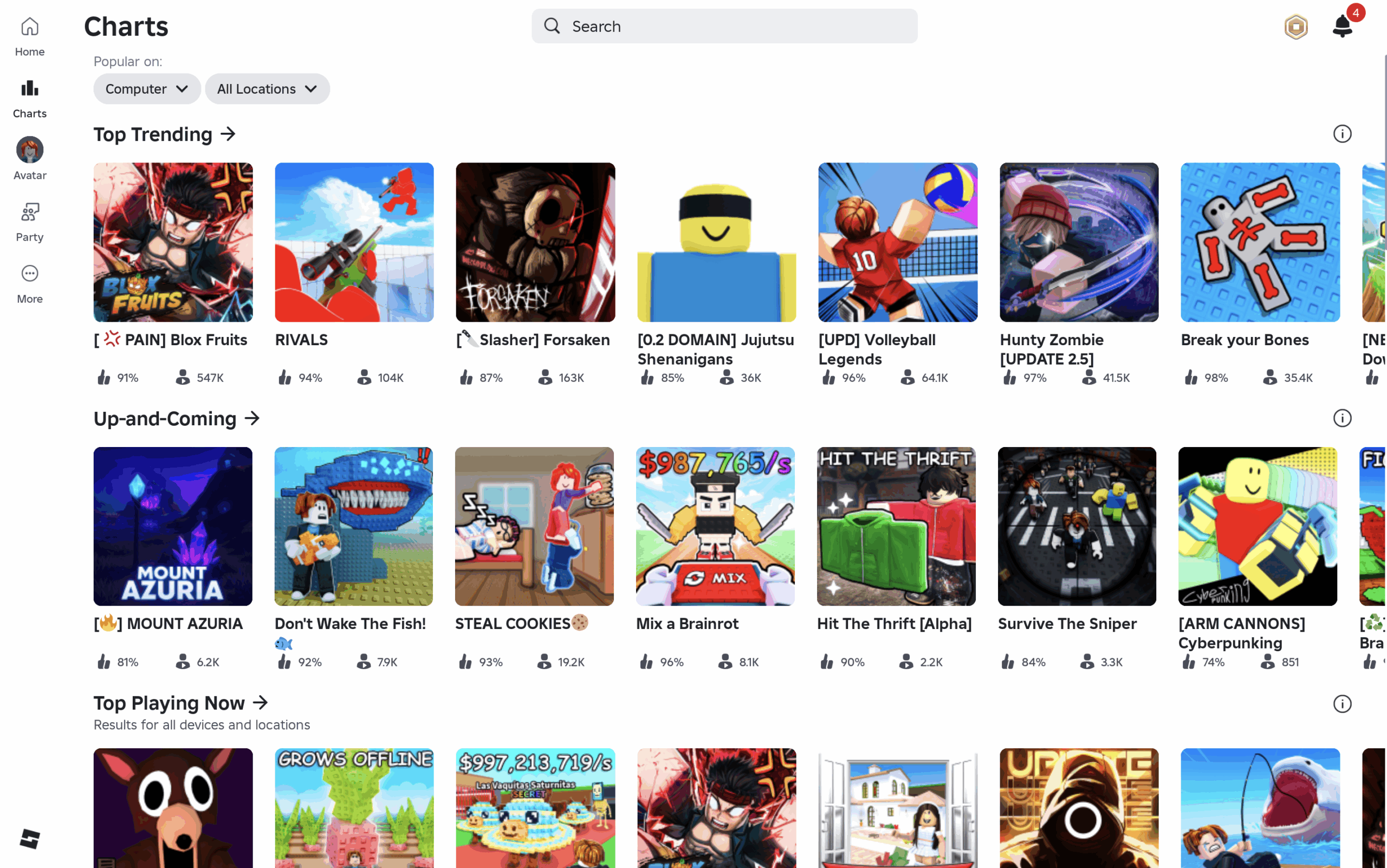This screenshot has height=868, width=1387.
Task: Click players icon under Hunty Zombie
Action: click(x=1089, y=377)
